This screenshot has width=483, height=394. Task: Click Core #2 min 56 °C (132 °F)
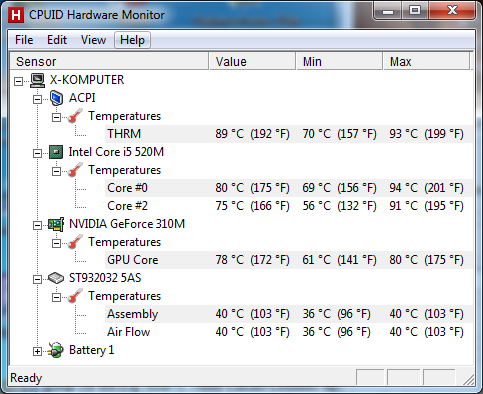[x=339, y=206]
